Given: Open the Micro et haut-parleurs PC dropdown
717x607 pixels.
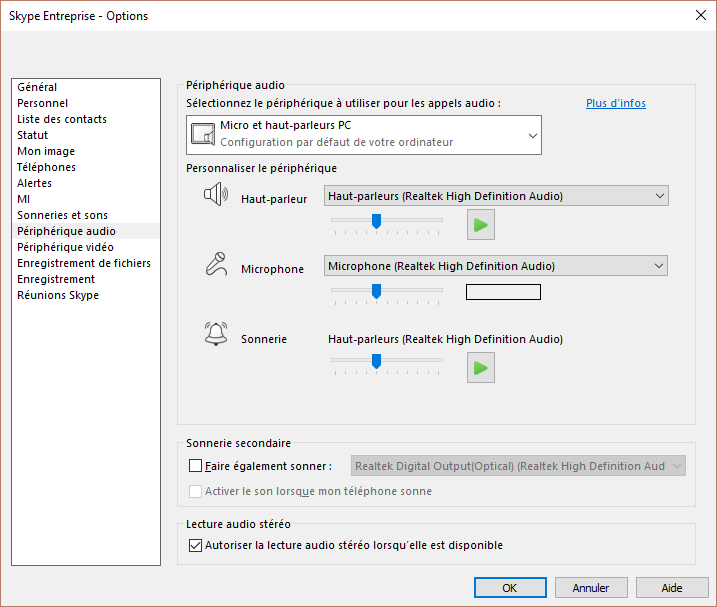Looking at the screenshot, I should 364,135.
